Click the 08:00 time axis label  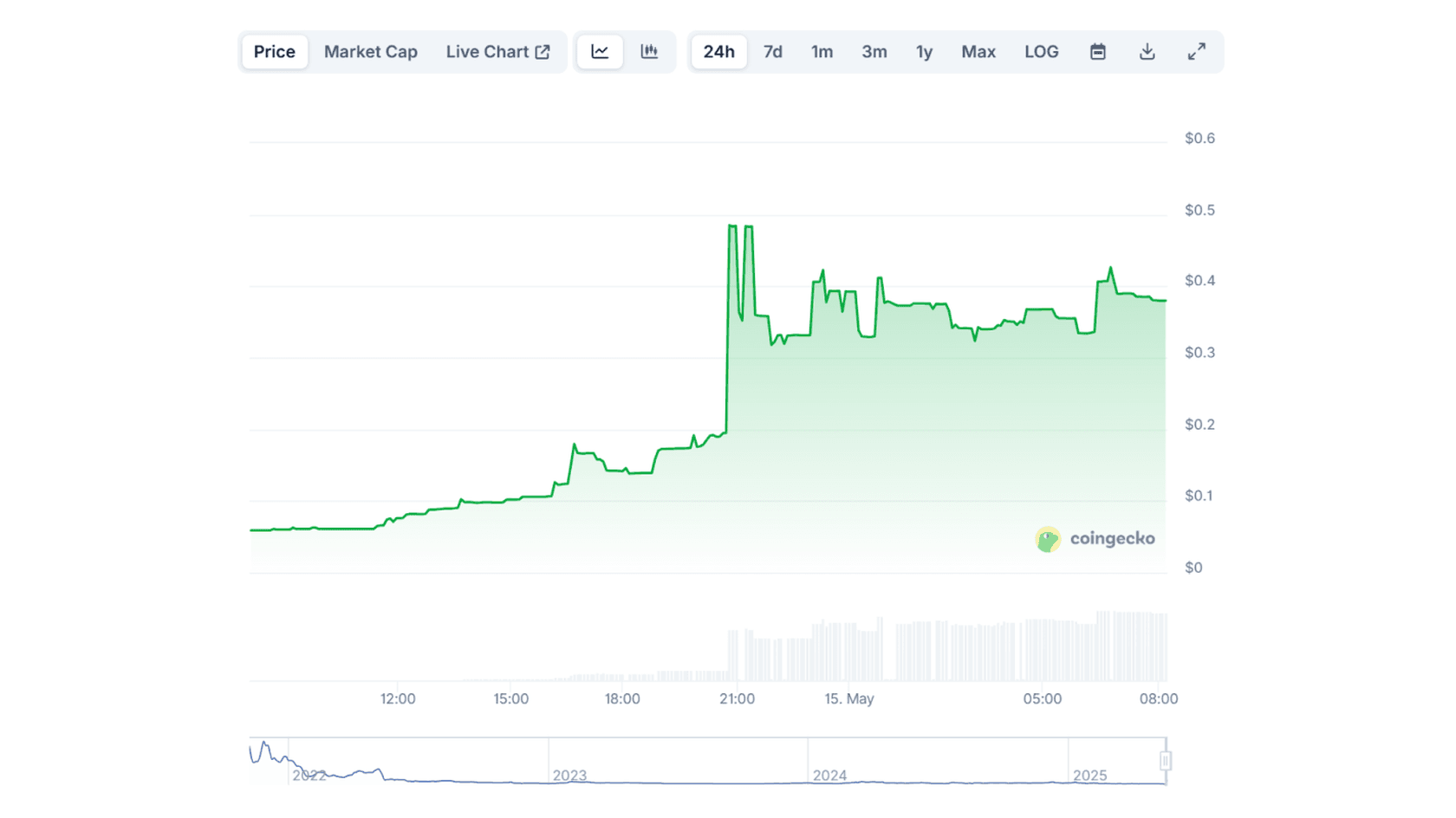[x=1159, y=699]
